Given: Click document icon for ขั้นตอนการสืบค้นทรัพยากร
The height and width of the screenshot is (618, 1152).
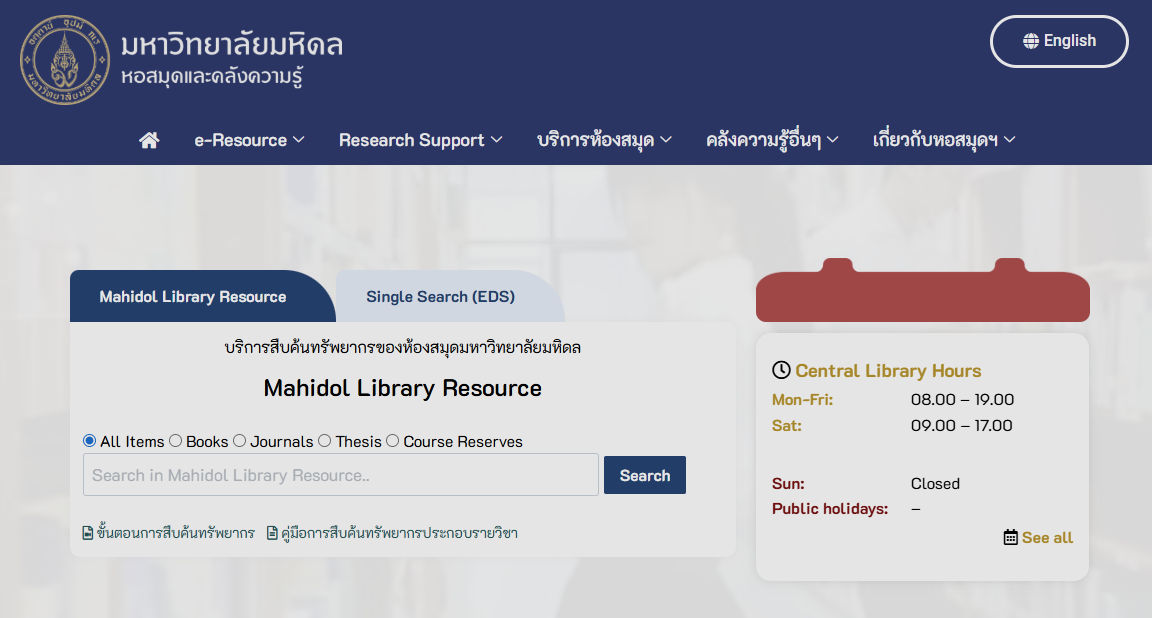Looking at the screenshot, I should tap(88, 533).
